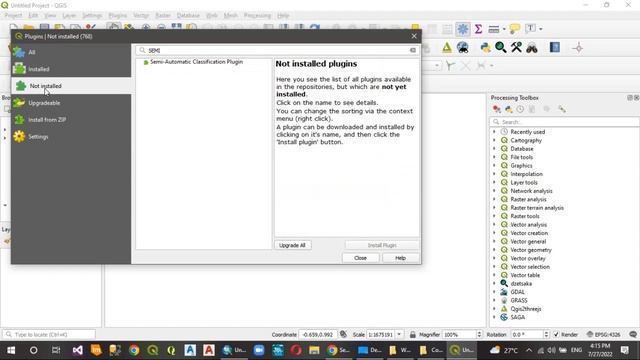
Task: Click the coordinate capture crosshair icon
Action: coord(578,48)
